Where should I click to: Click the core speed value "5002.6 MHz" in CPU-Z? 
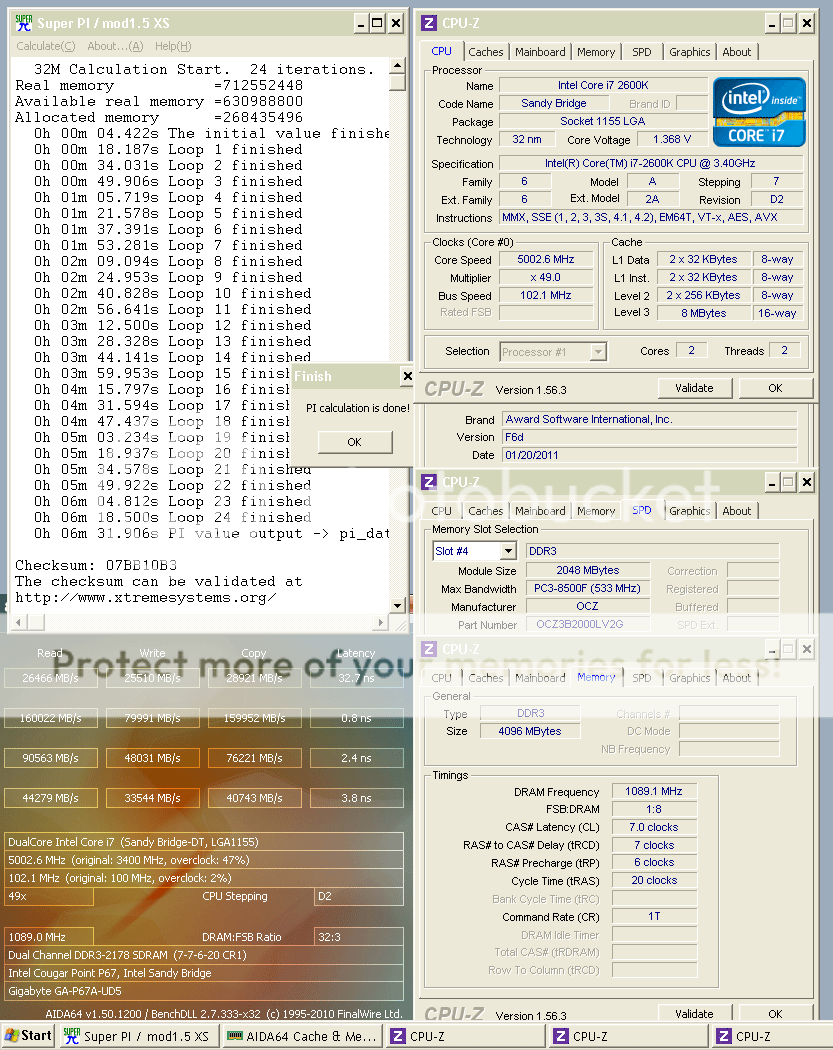(x=546, y=259)
